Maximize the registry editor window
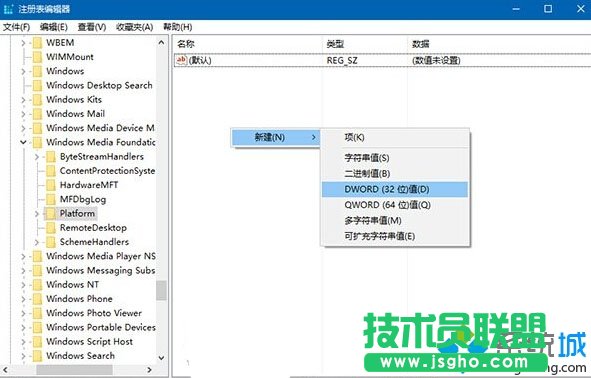The height and width of the screenshot is (378, 591). pos(548,9)
